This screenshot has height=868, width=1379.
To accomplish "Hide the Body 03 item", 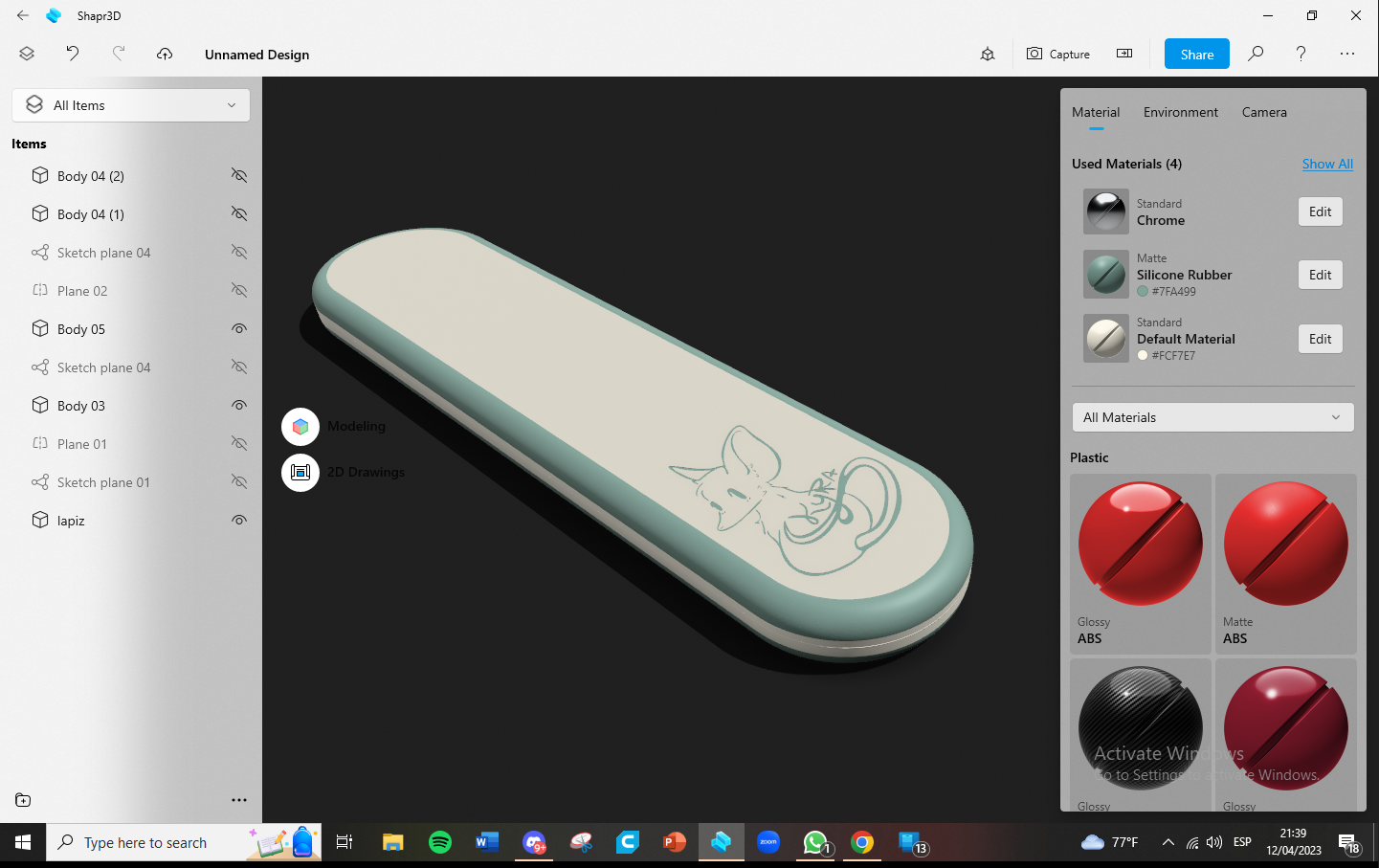I will point(239,405).
